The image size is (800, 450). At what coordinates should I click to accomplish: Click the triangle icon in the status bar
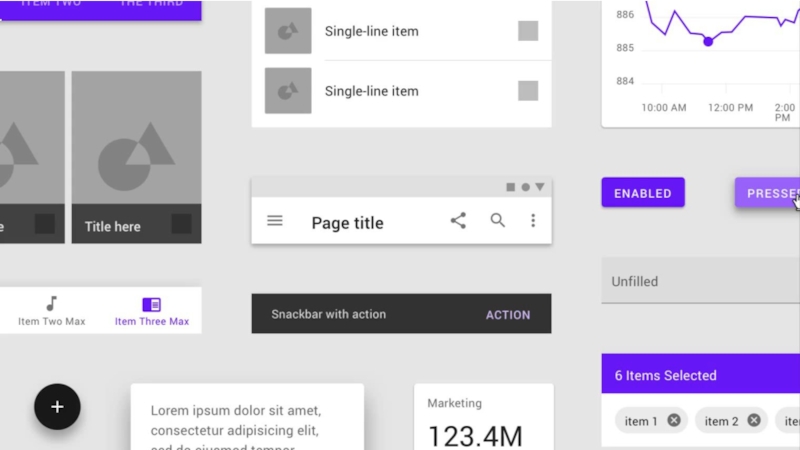(540, 187)
